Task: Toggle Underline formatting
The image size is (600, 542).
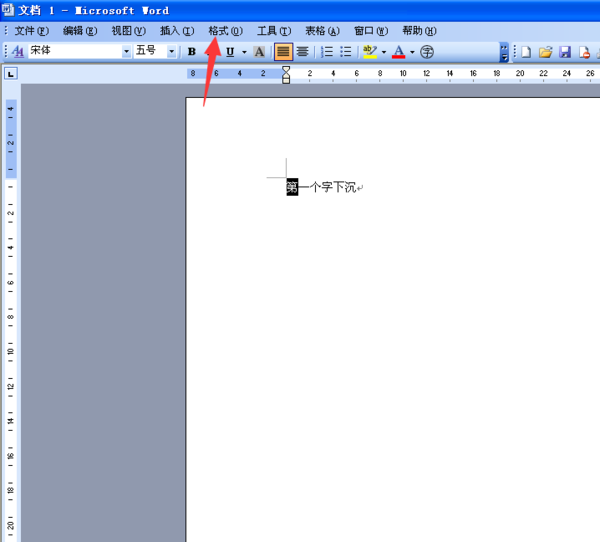Action: click(230, 51)
